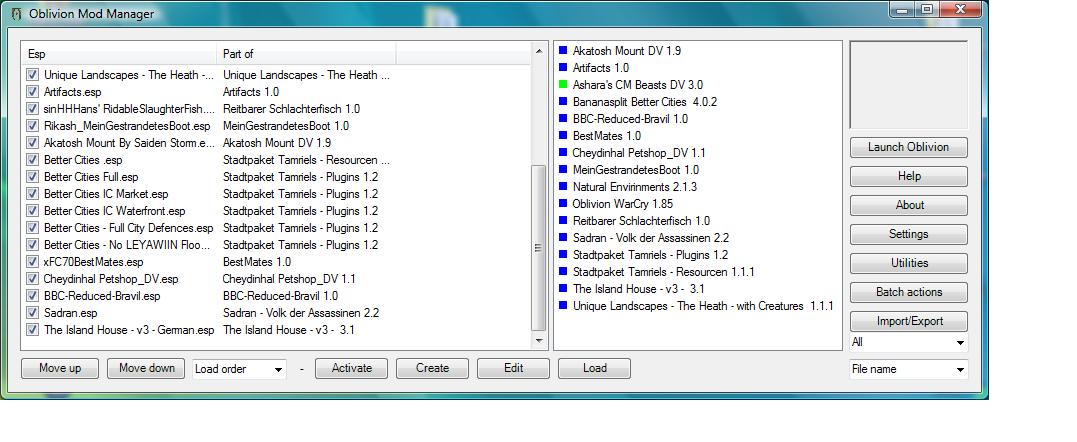Click the Esp column header
Screen dimensions: 1077x442
[118, 53]
